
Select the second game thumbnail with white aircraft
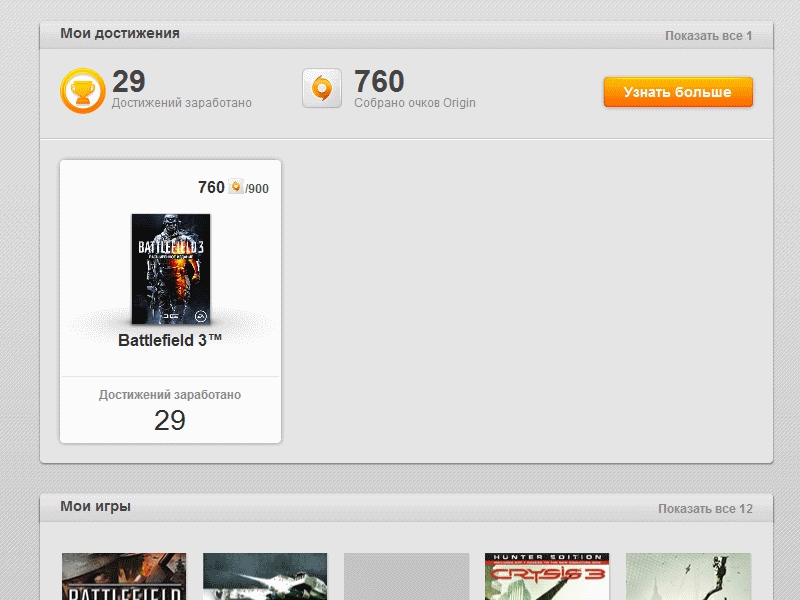coord(265,577)
